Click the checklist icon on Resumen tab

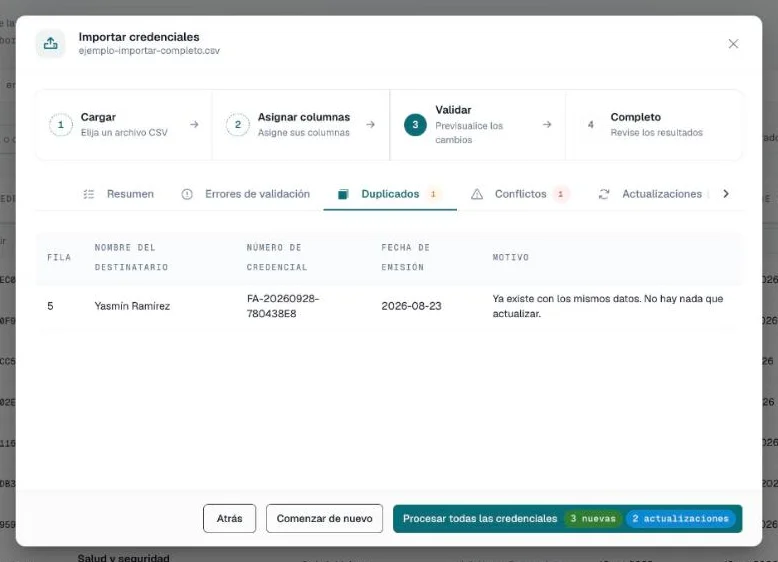click(89, 194)
